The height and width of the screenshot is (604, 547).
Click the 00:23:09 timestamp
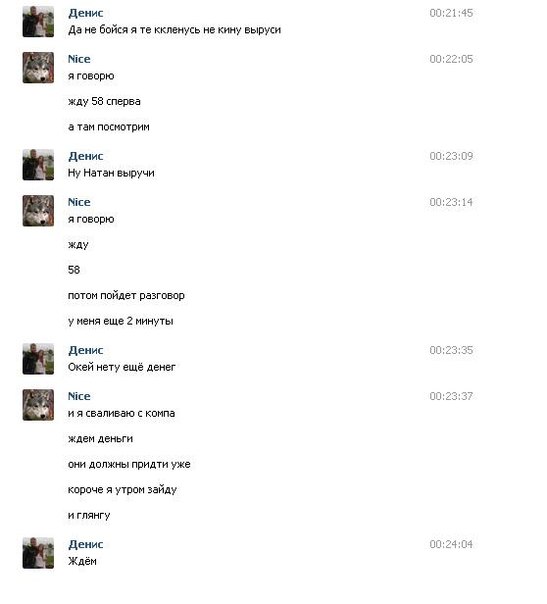[451, 156]
